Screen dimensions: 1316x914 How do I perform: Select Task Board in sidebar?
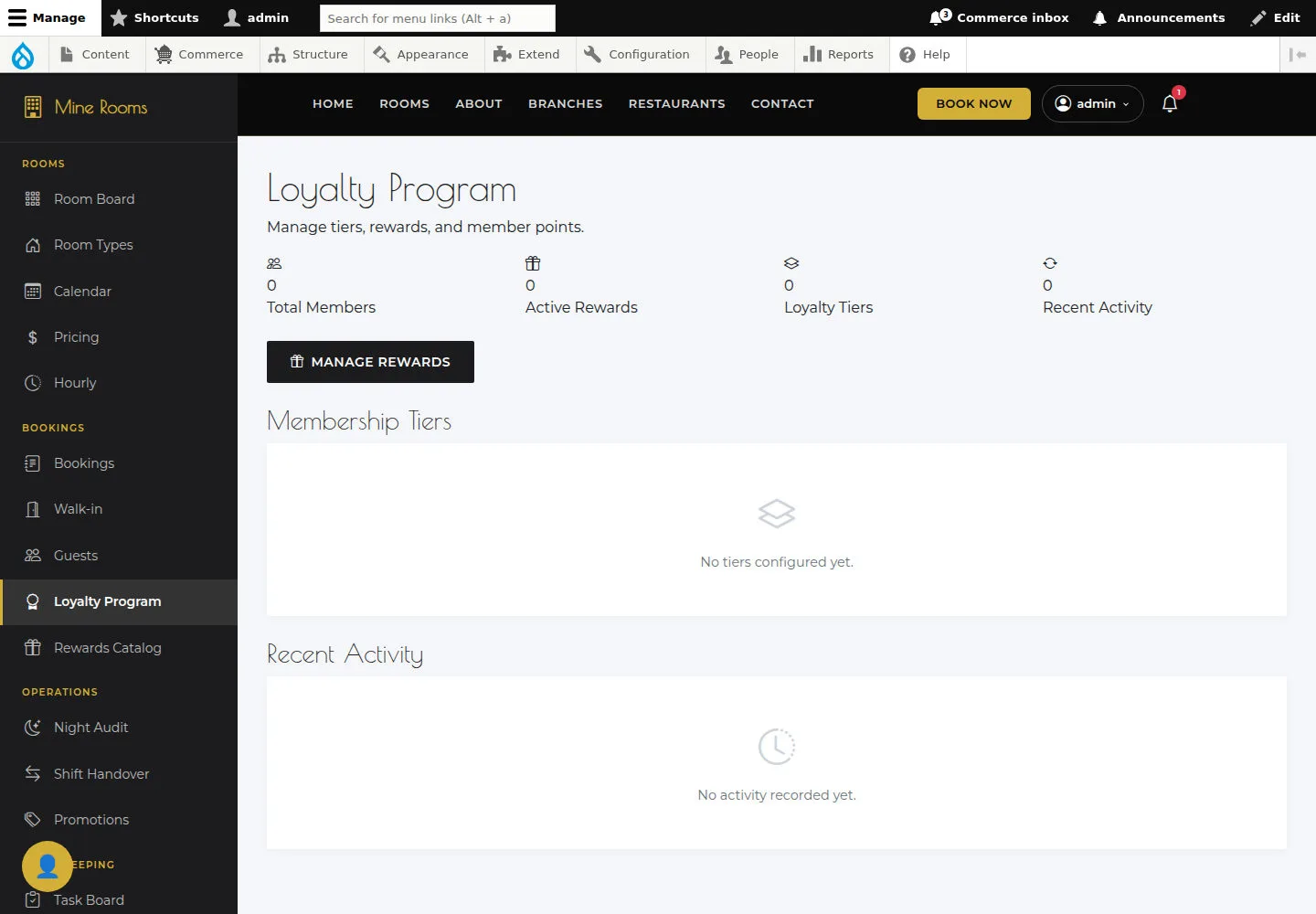tap(119, 900)
